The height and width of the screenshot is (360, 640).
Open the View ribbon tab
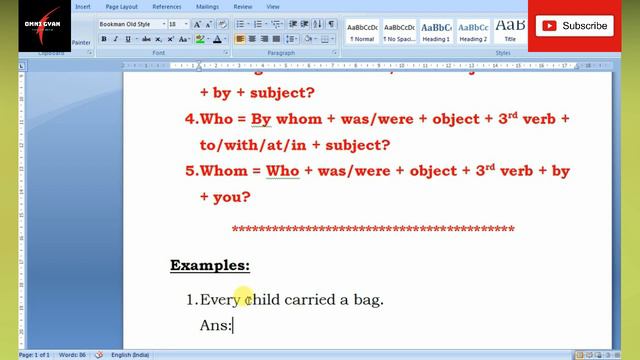pos(273,7)
